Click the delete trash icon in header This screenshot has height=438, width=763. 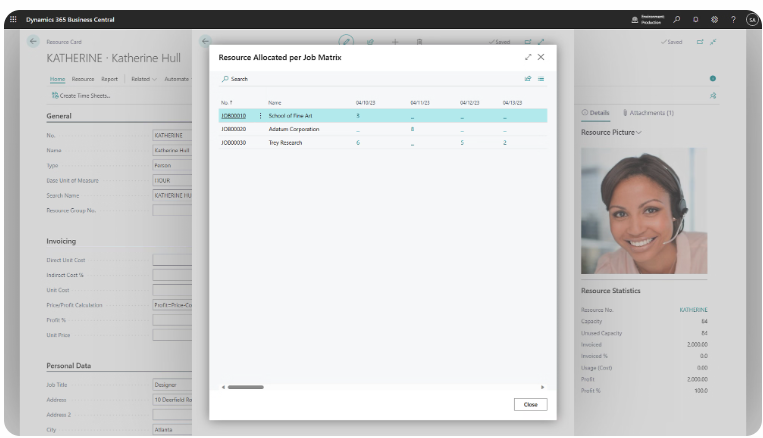pos(419,42)
